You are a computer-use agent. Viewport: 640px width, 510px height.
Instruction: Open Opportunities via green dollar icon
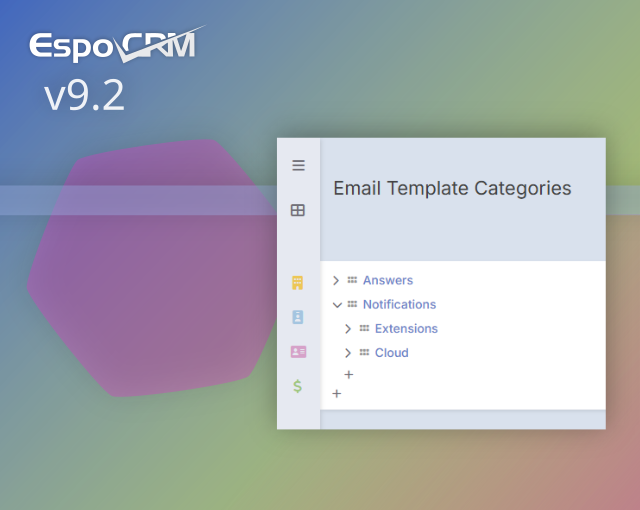[298, 386]
